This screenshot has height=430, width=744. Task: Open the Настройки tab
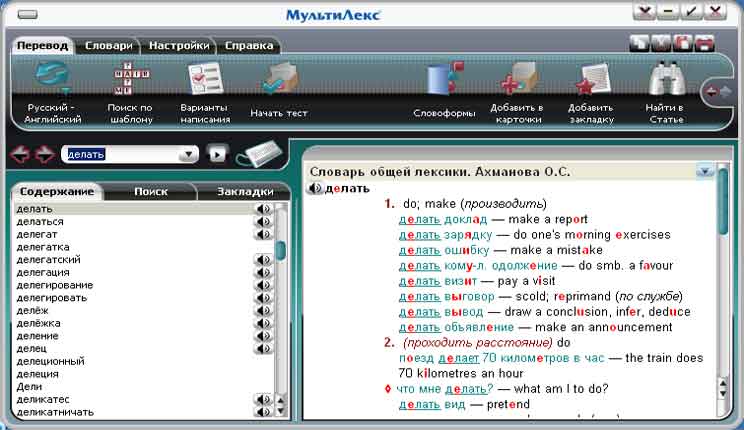click(x=179, y=46)
